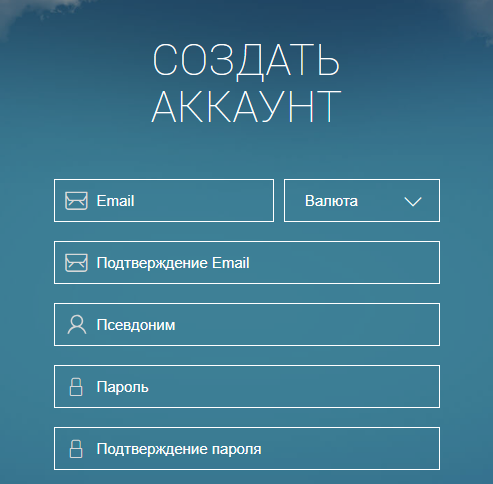Activate the Псевдоним nickname field
This screenshot has width=493, height=484.
[x=247, y=324]
